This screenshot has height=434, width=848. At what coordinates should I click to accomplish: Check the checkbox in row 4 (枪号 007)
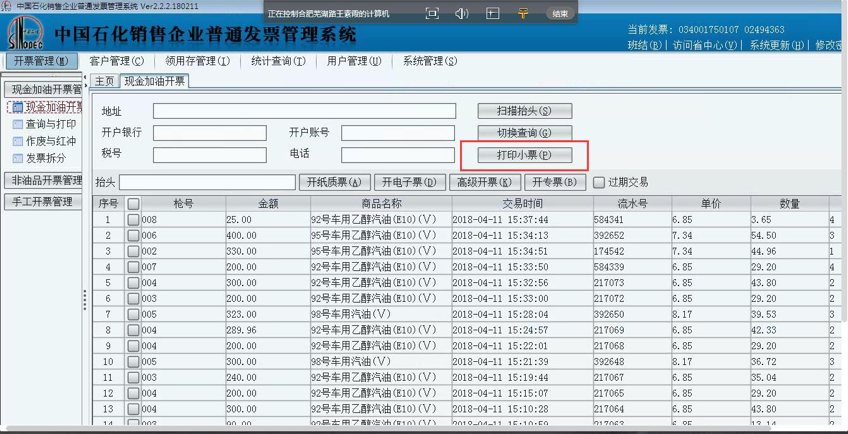tap(133, 267)
